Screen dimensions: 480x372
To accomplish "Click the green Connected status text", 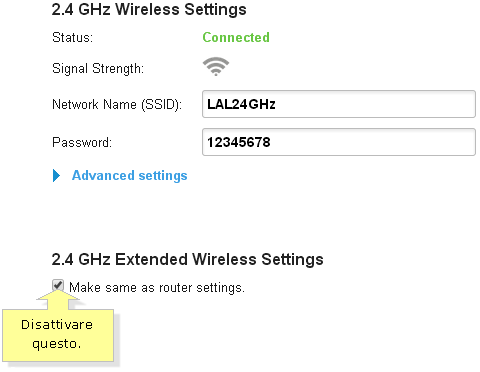I will pyautogui.click(x=236, y=37).
